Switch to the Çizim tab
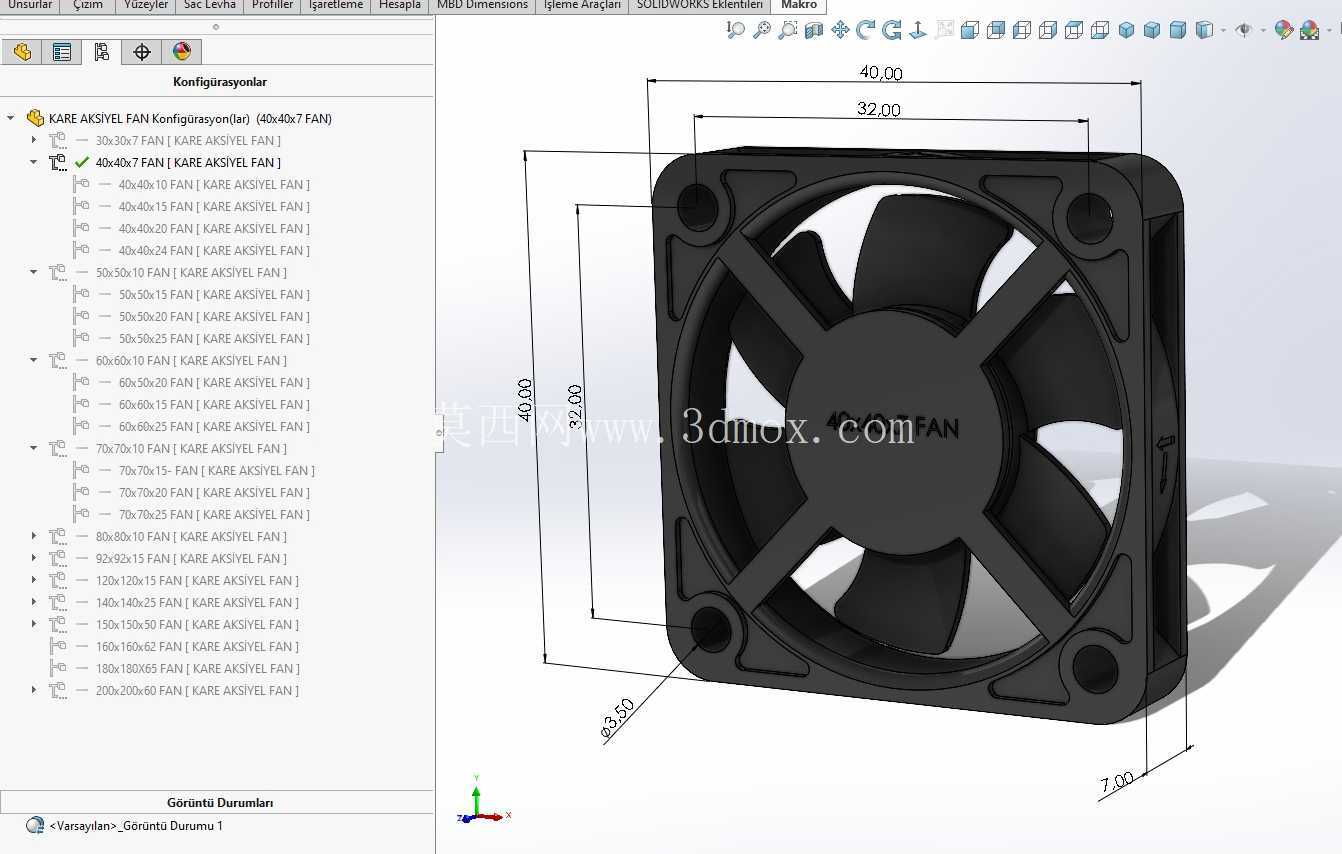Screen dimensions: 1342x854 (x=88, y=5)
